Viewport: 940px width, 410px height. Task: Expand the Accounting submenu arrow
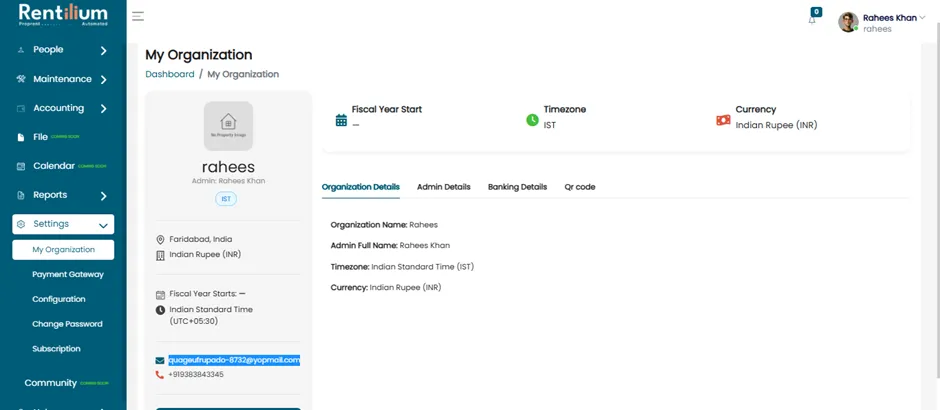[103, 108]
